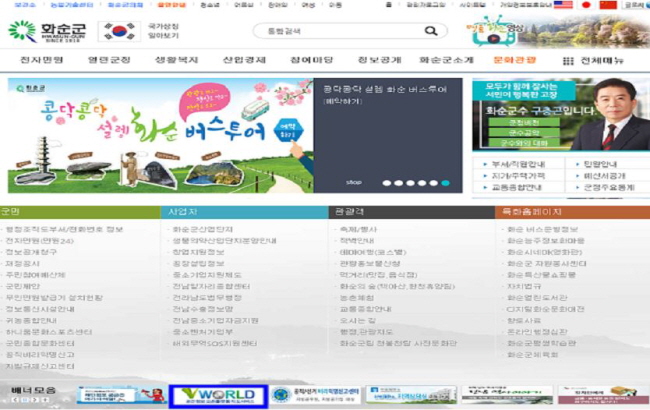This screenshot has width=650, height=410.
Task: Click the slideshow stop control
Action: pyautogui.click(x=353, y=183)
